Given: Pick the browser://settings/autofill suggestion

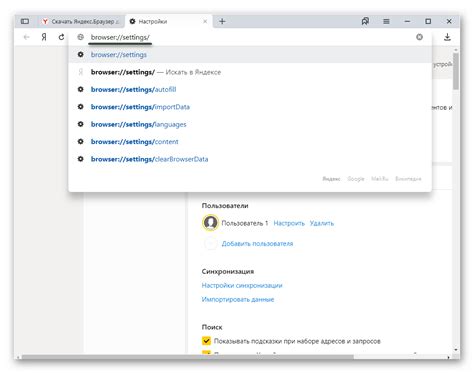Looking at the screenshot, I should tap(250, 89).
